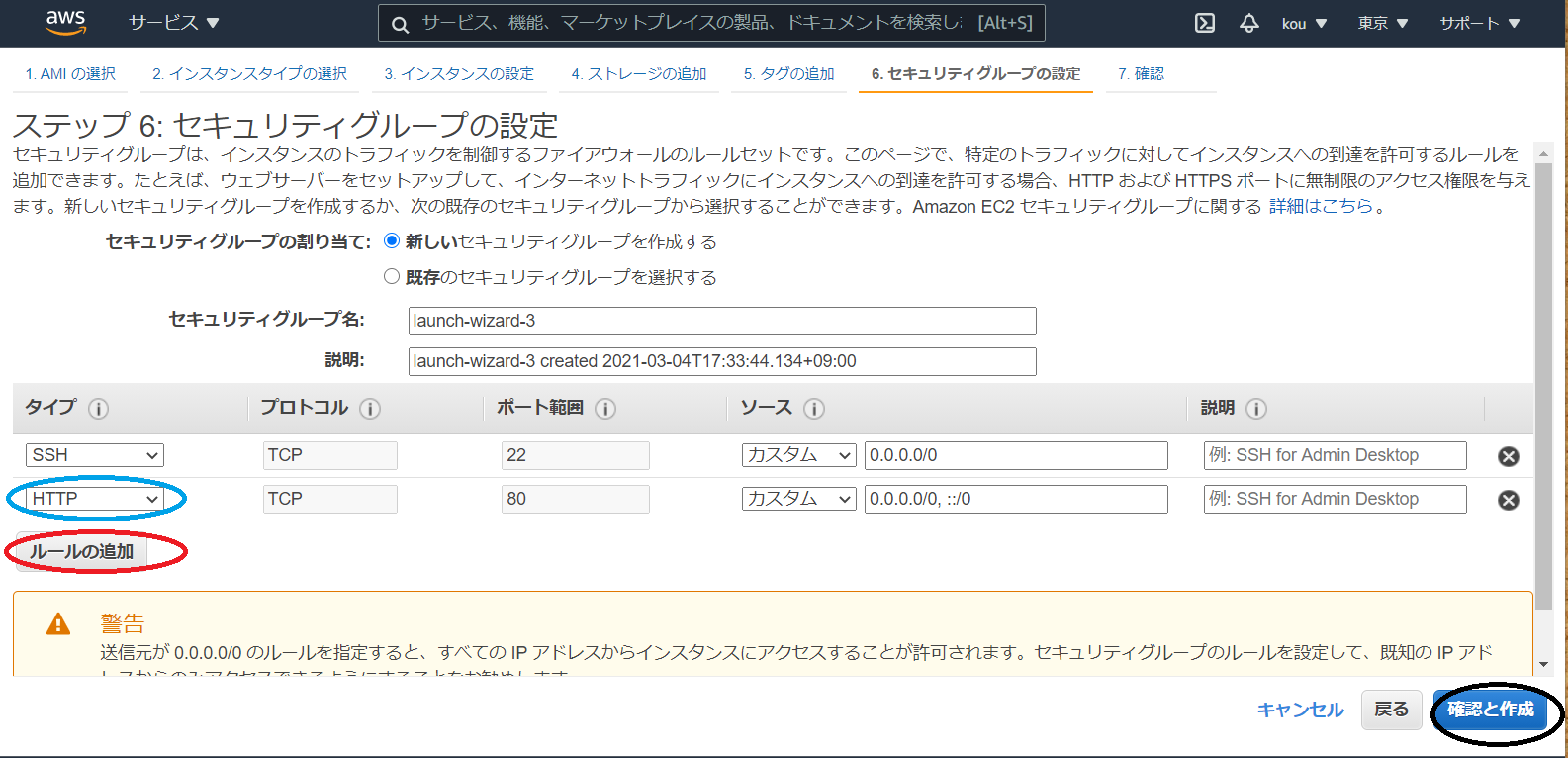Image resolution: width=1568 pixels, height=758 pixels.
Task: Click HTTP port range field 80
Action: point(576,499)
